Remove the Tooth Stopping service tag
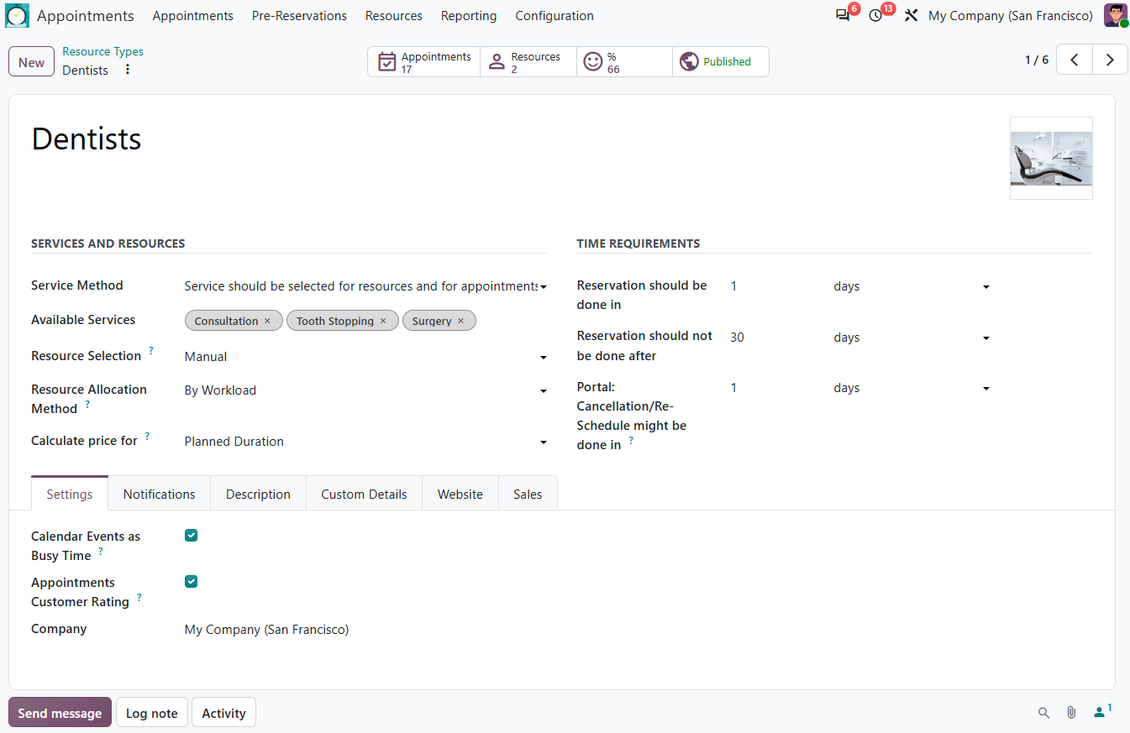Image resolution: width=1130 pixels, height=733 pixels. tap(383, 321)
